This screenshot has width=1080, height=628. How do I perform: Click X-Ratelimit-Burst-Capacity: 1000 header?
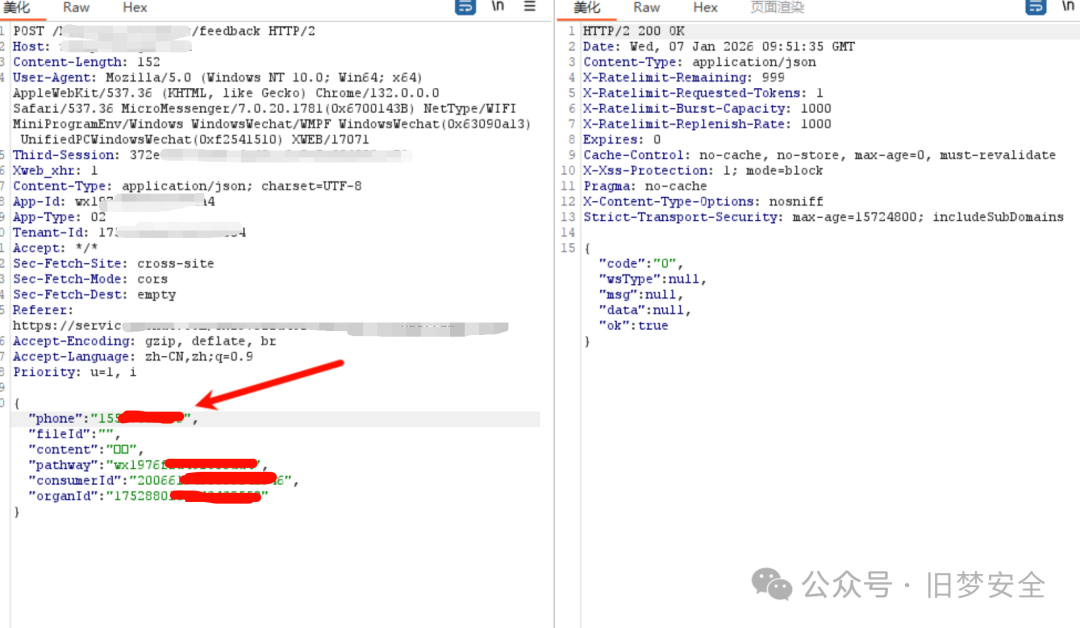[707, 109]
